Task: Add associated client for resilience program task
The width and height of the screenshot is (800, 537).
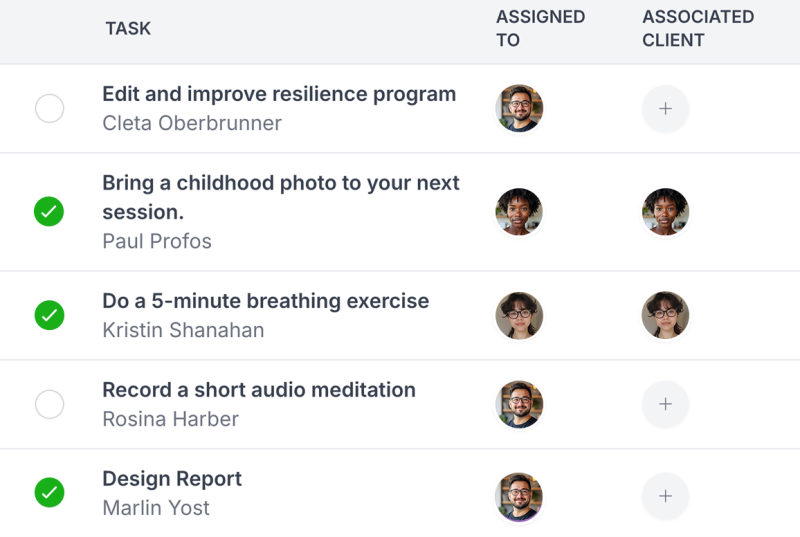Action: (665, 108)
